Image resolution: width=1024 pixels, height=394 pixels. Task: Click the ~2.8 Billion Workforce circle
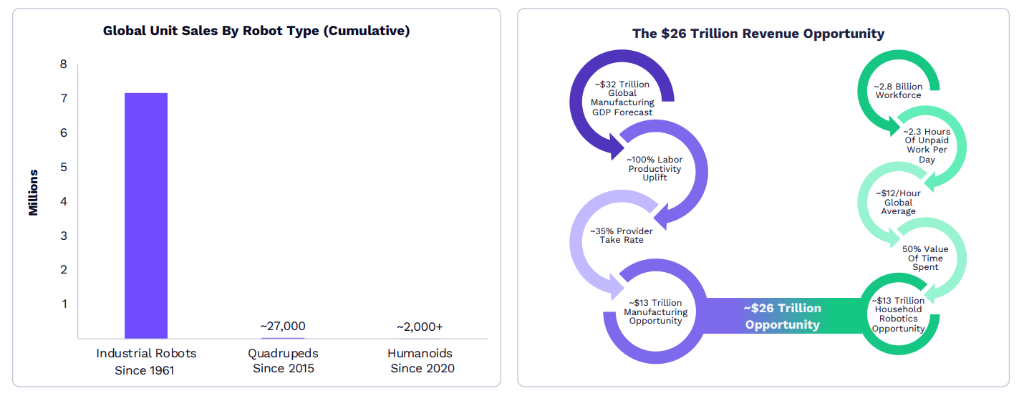tap(899, 90)
